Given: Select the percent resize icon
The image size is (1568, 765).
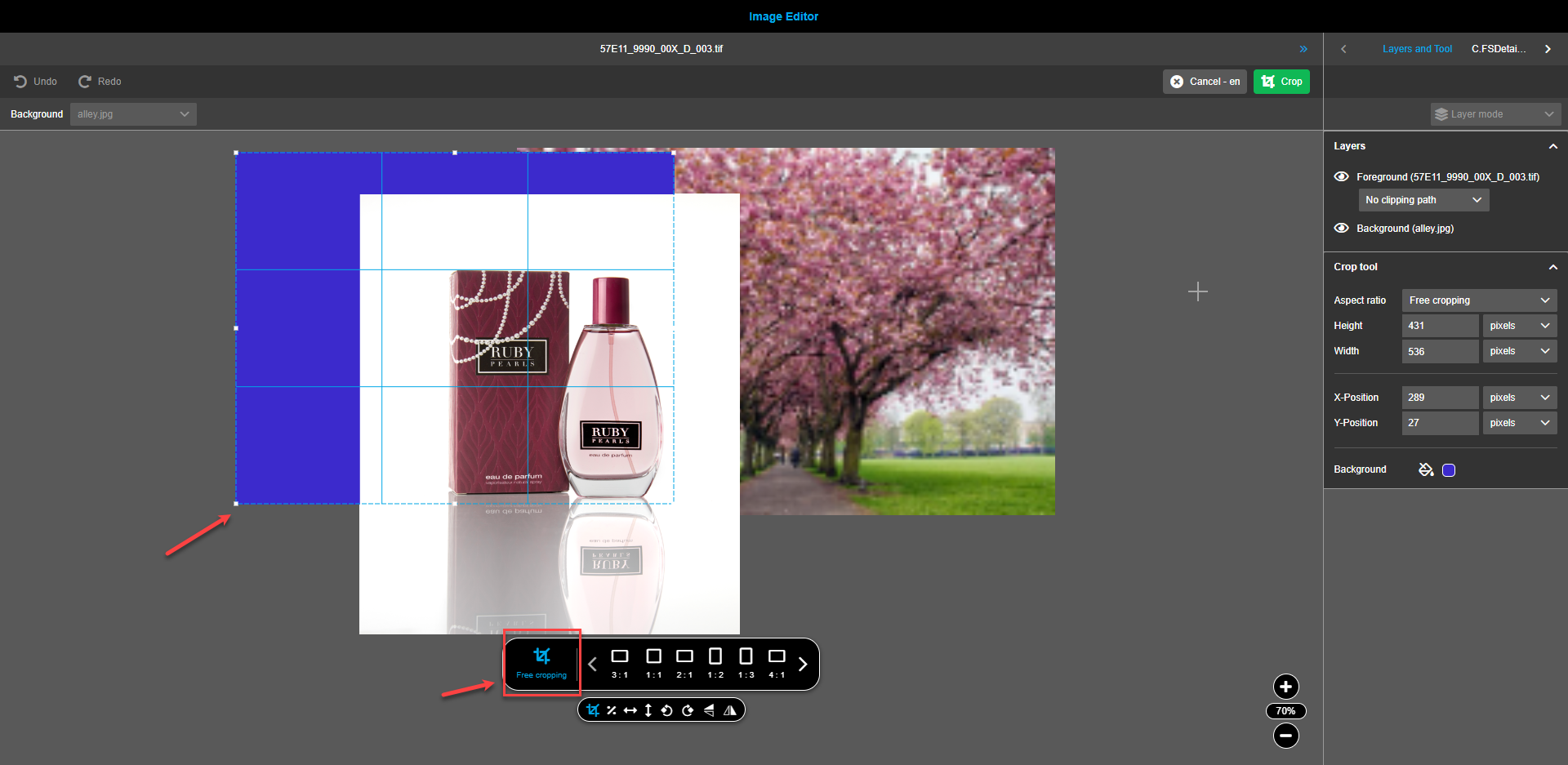Looking at the screenshot, I should [x=612, y=709].
